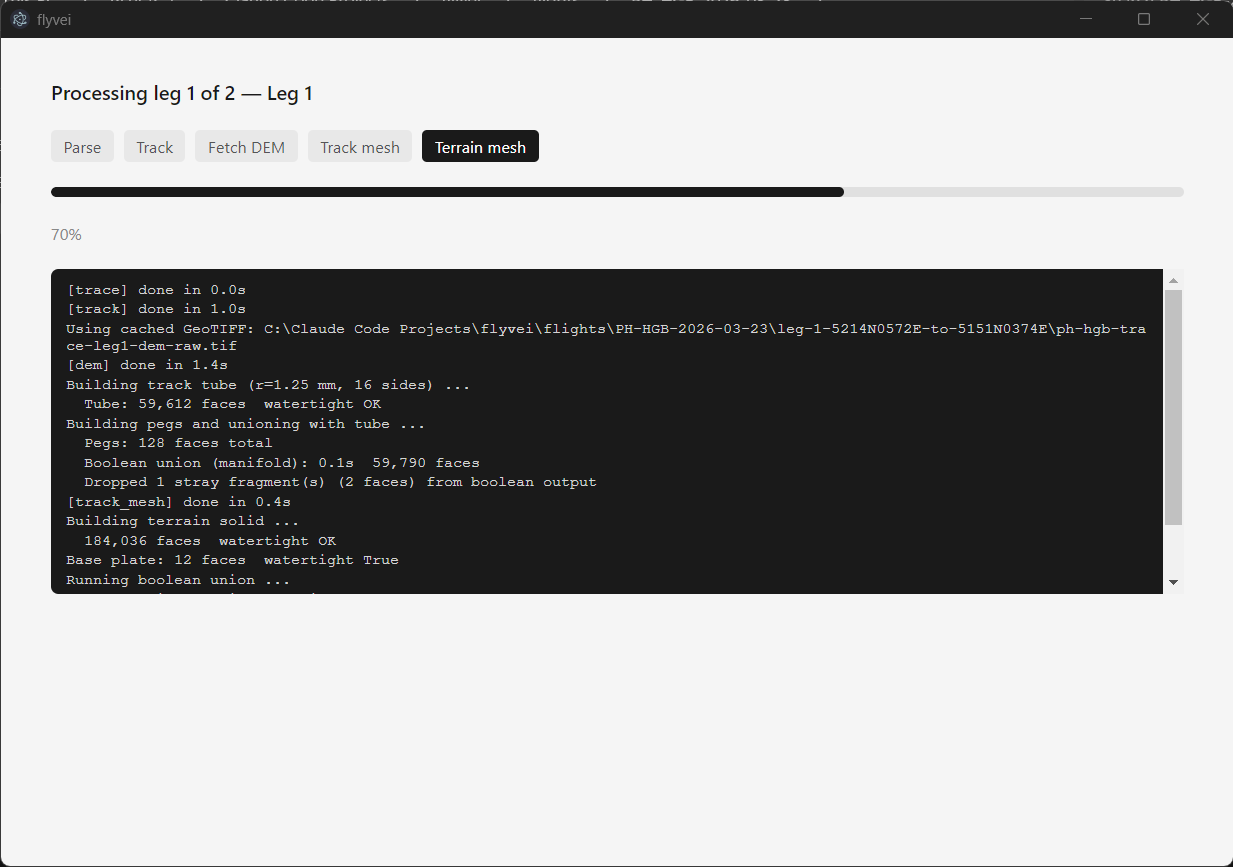Click the '[dem] done in 1.4s' log line
1233x867 pixels.
[147, 365]
